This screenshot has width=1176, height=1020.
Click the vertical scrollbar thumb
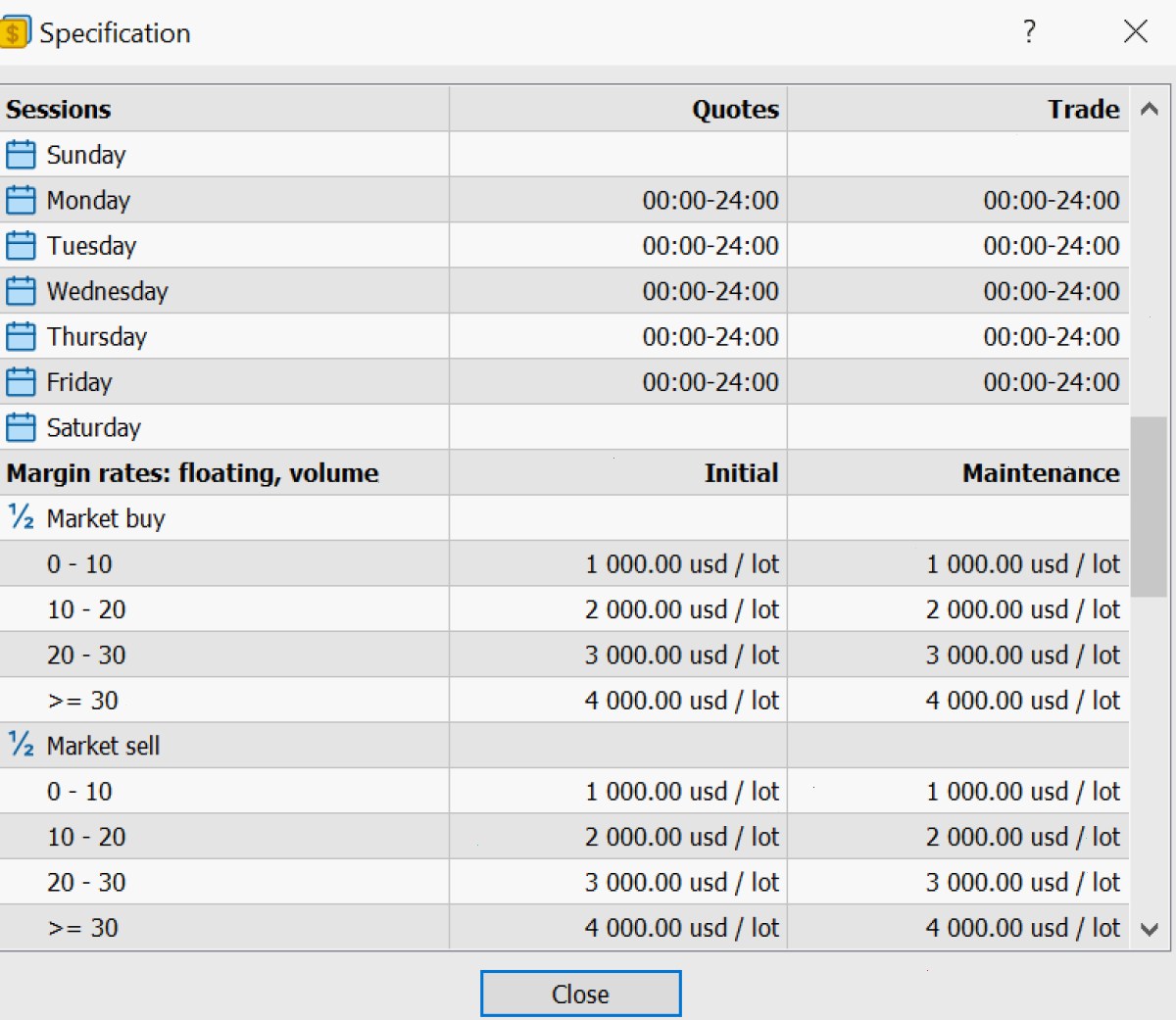(x=1149, y=507)
